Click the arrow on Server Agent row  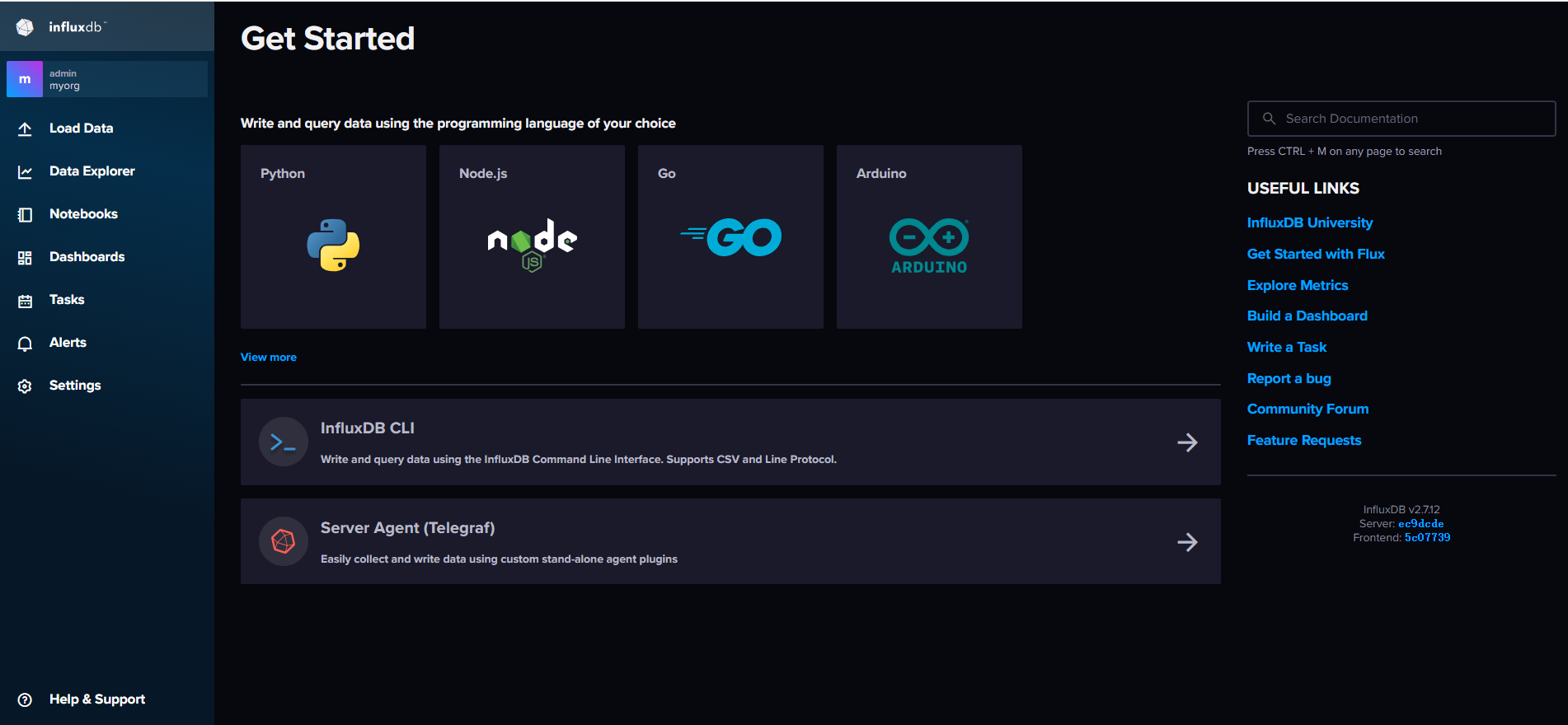(x=1187, y=542)
